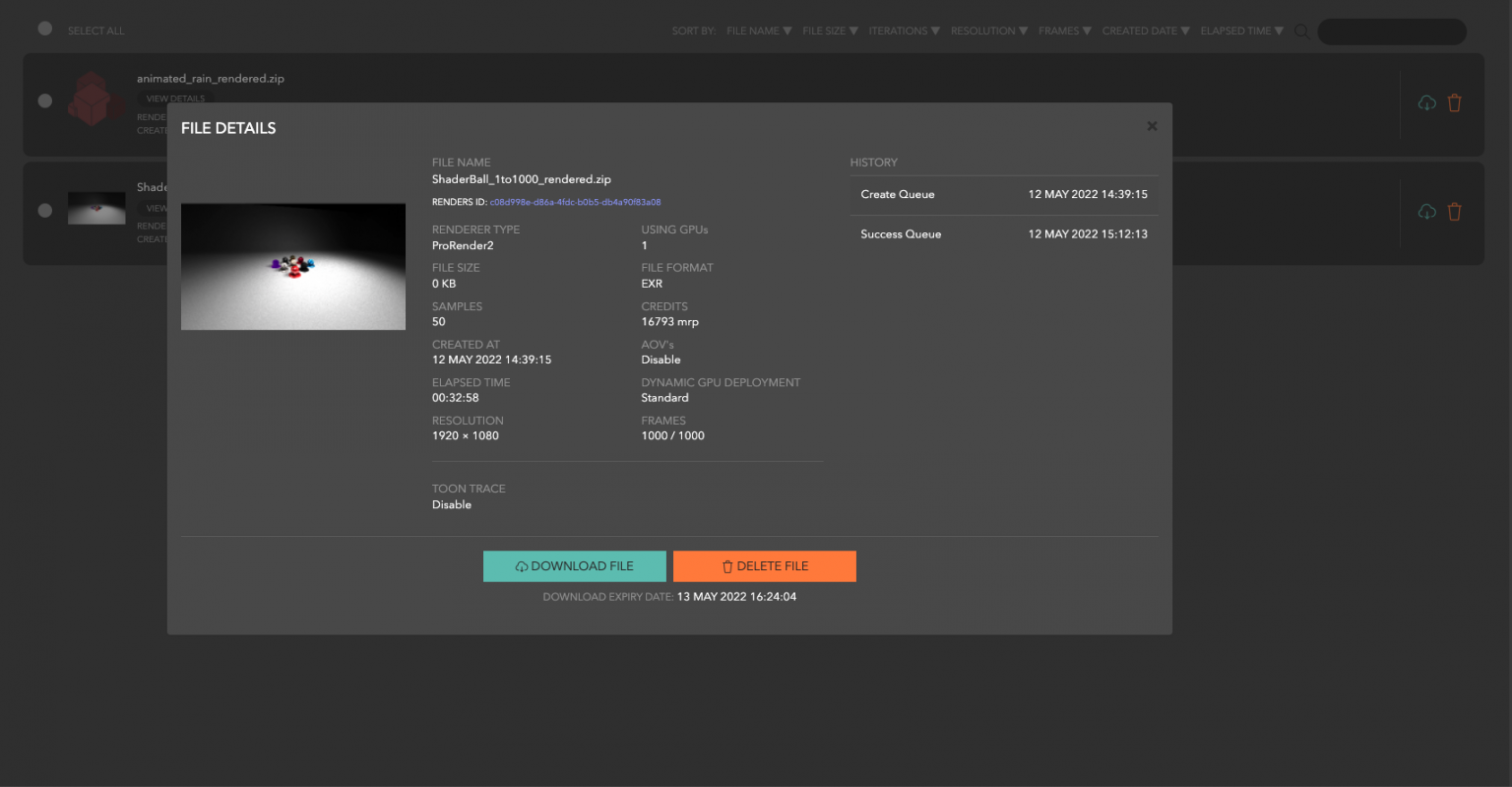Image resolution: width=1512 pixels, height=787 pixels.
Task: Expand the ELAPSED TIME sort dropdown
Action: tap(1241, 31)
